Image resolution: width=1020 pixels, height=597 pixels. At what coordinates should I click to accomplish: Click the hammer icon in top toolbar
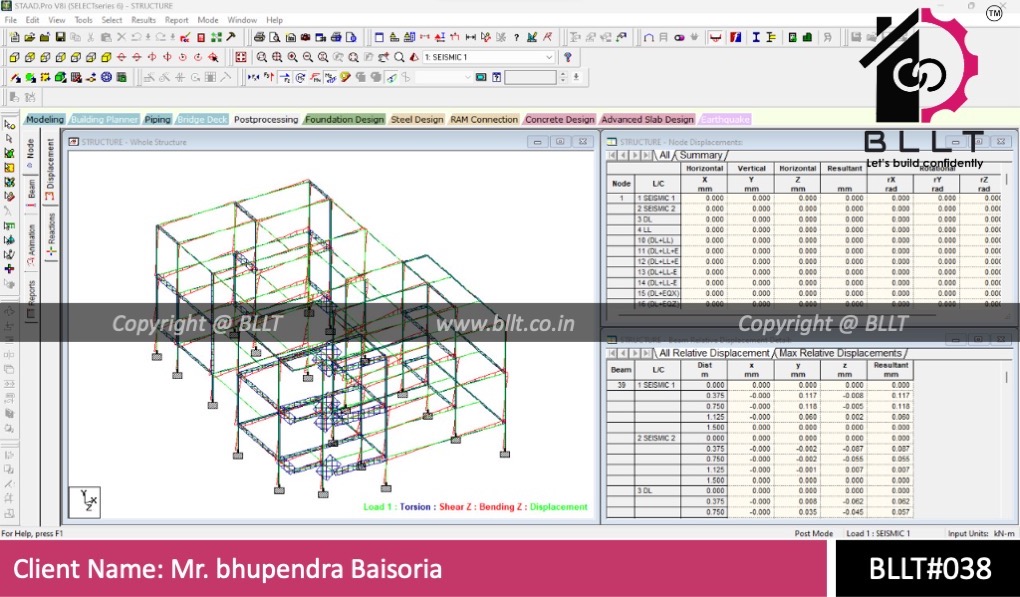pyautogui.click(x=231, y=38)
